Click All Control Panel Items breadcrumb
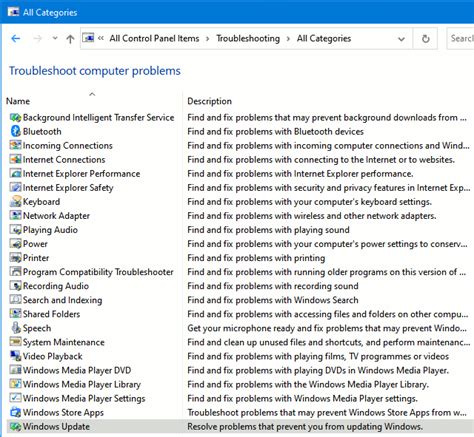 (154, 38)
